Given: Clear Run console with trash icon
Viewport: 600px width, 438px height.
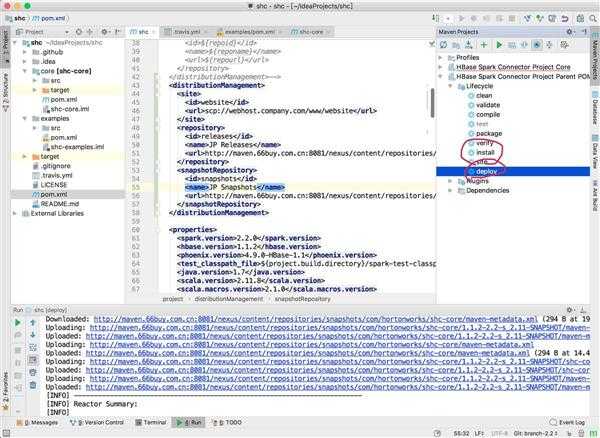Looking at the screenshot, I should click(33, 385).
